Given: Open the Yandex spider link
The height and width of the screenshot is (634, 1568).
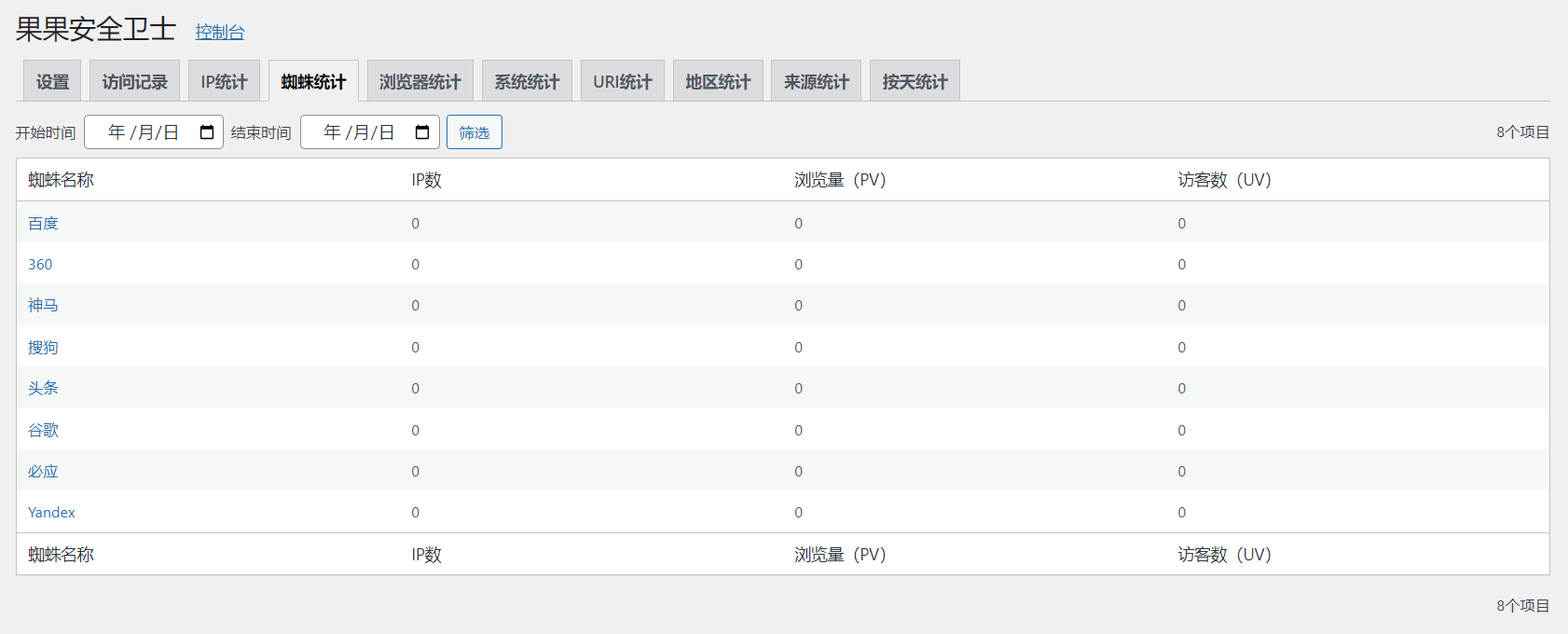Looking at the screenshot, I should (x=51, y=512).
